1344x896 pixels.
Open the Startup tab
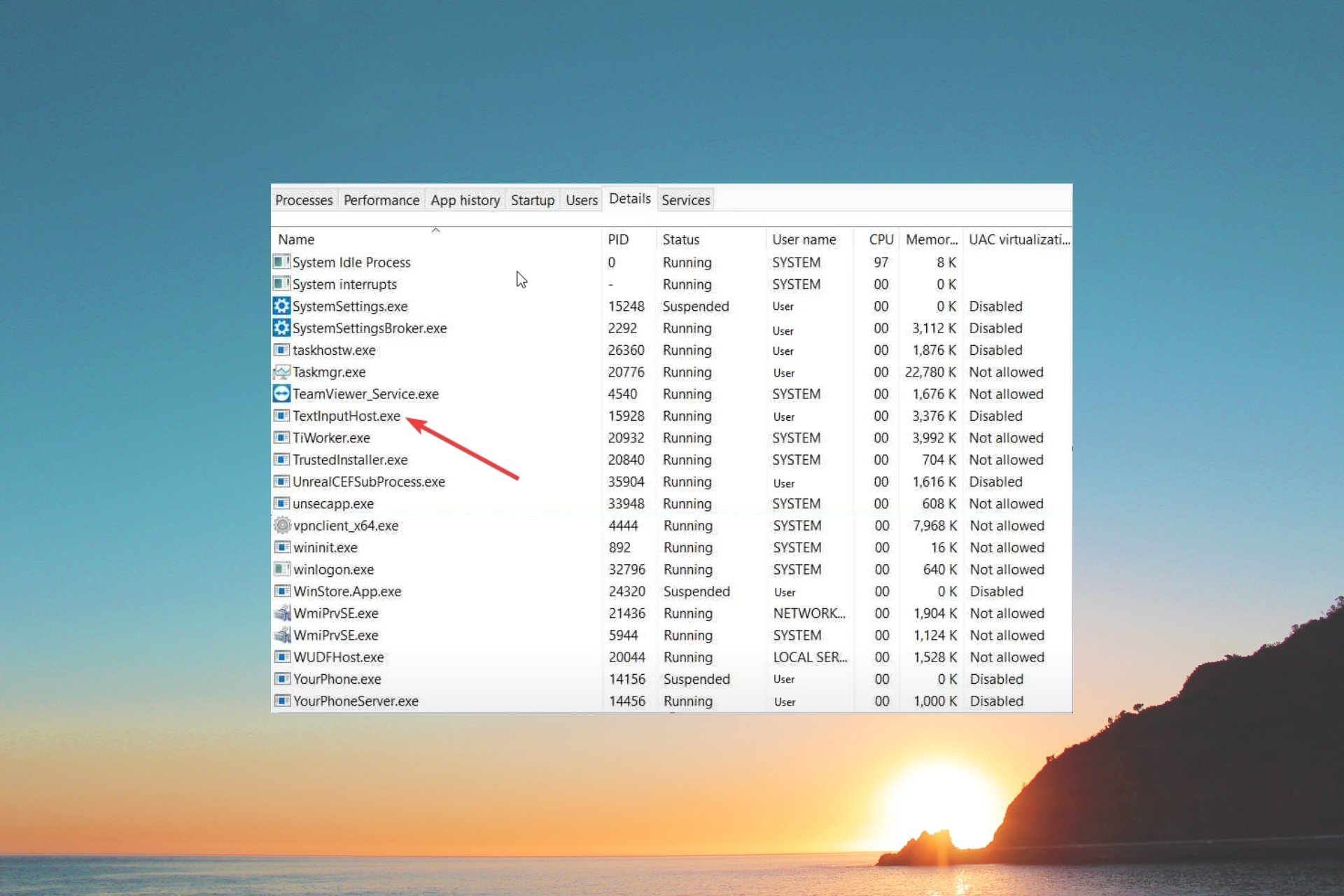pos(532,200)
